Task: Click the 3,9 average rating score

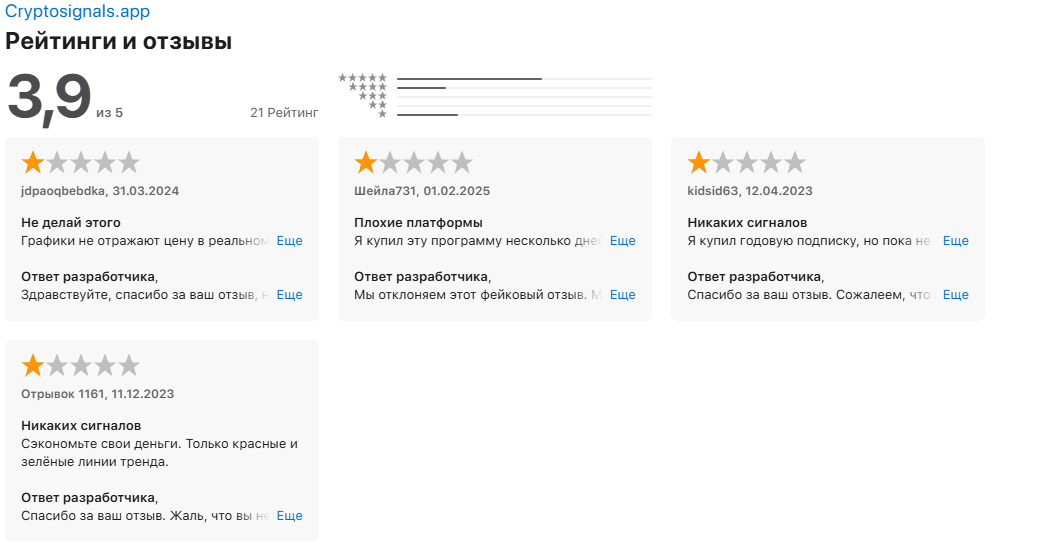Action: [x=49, y=98]
